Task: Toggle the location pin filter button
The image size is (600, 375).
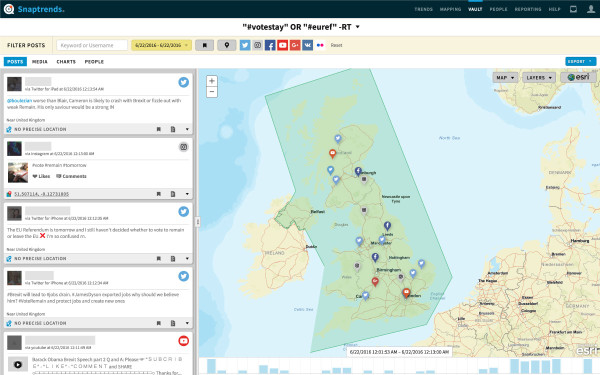Action: pos(227,45)
